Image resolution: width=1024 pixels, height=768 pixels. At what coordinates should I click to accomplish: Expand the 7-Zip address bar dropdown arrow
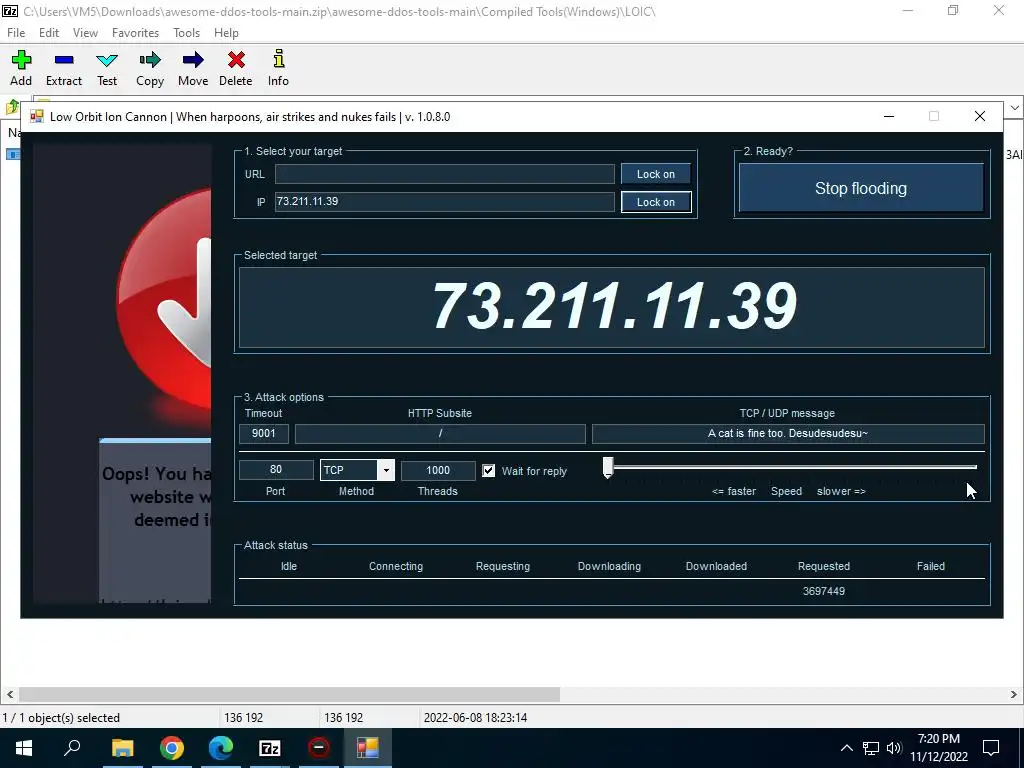(1015, 108)
